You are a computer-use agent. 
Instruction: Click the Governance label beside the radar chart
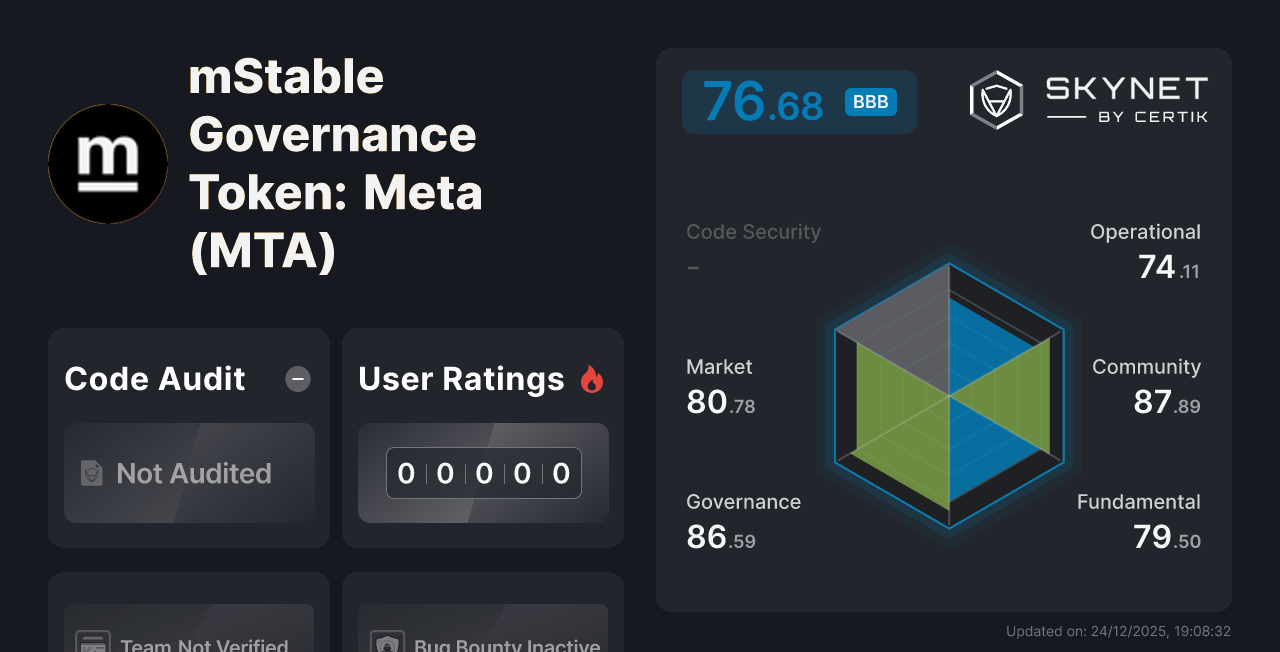[743, 502]
